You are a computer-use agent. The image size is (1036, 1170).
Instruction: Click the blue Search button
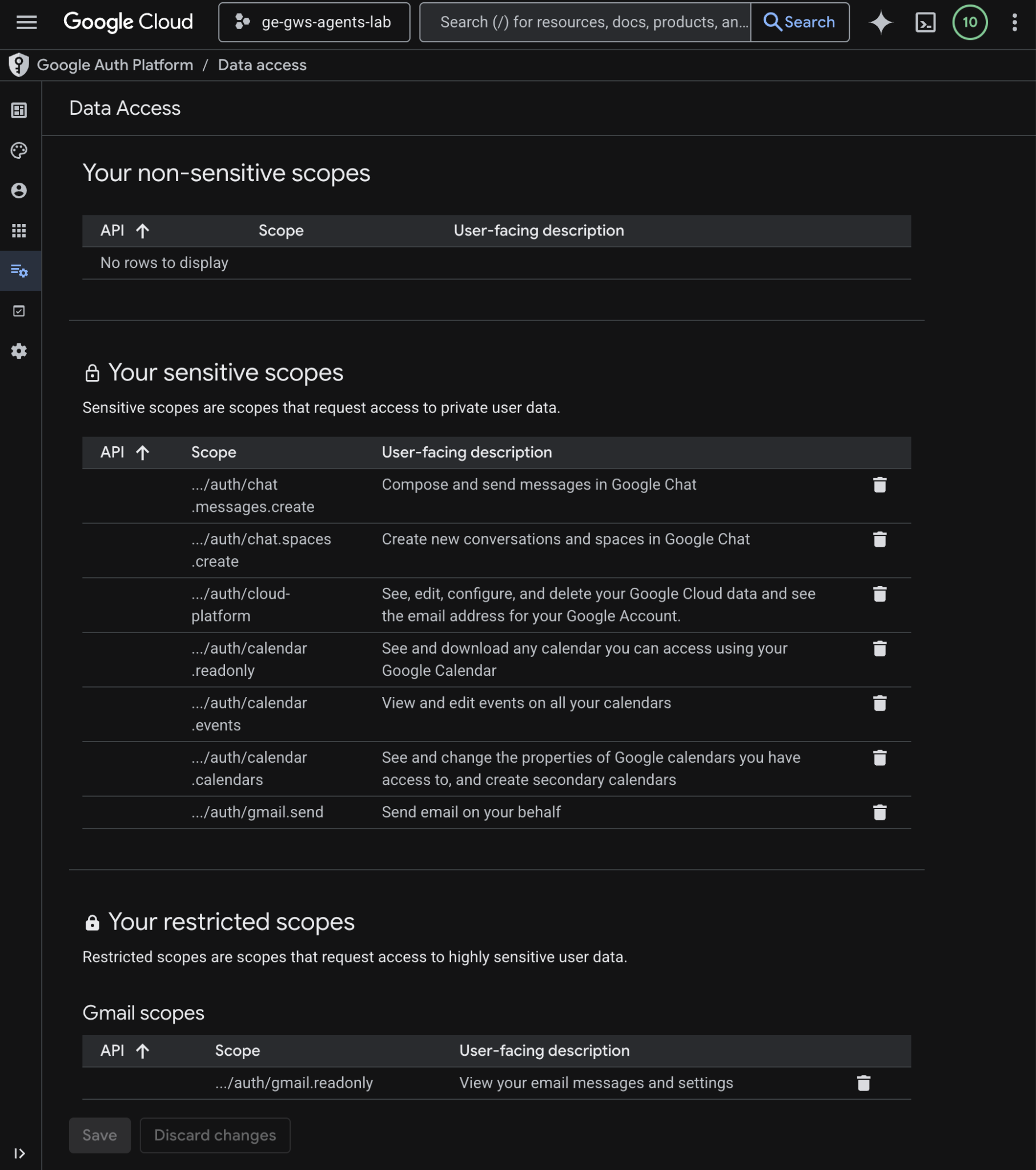click(x=799, y=22)
